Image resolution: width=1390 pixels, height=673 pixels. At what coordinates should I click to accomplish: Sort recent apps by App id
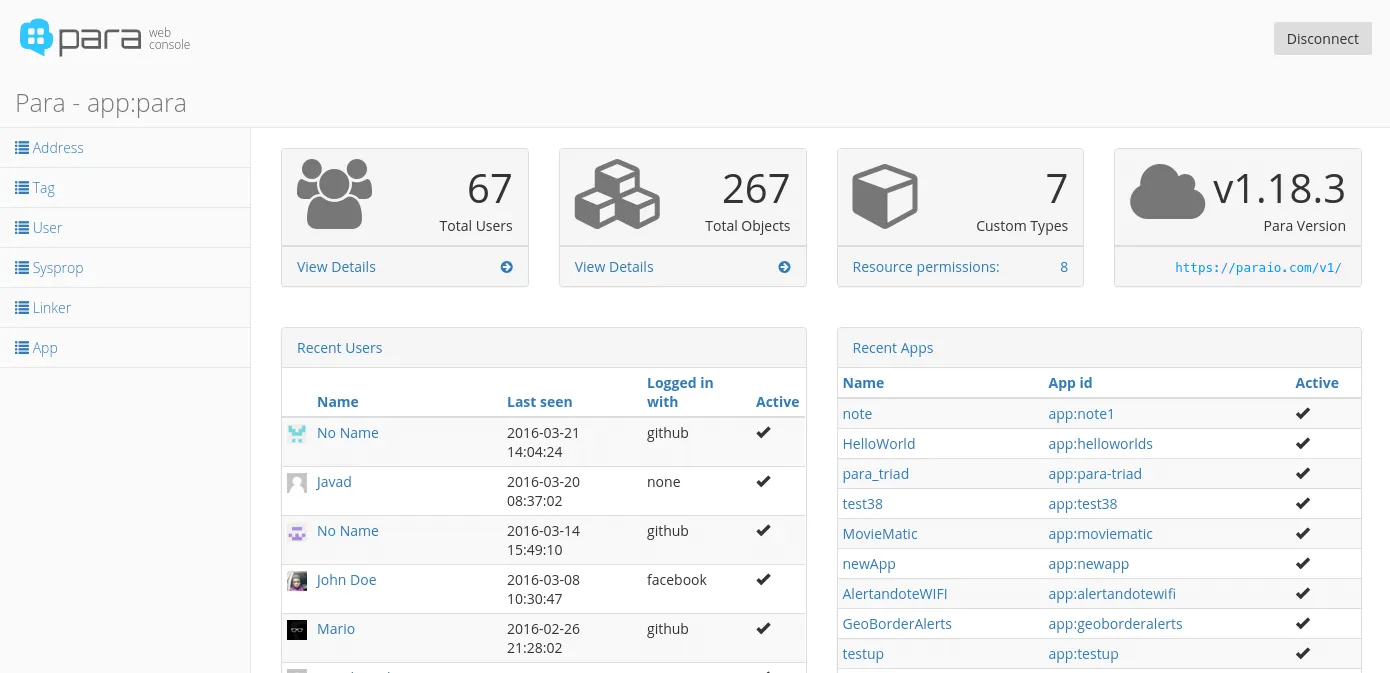click(1070, 383)
